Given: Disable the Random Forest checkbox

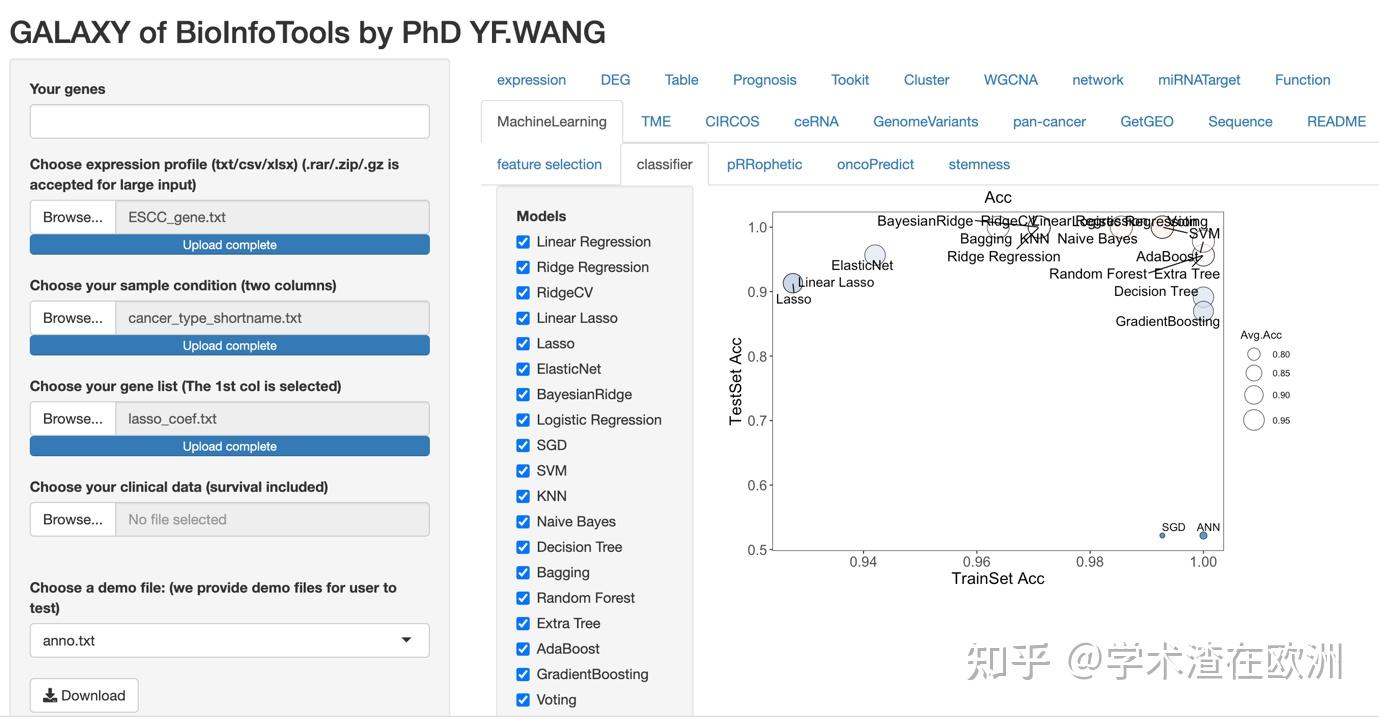Looking at the screenshot, I should pos(523,598).
